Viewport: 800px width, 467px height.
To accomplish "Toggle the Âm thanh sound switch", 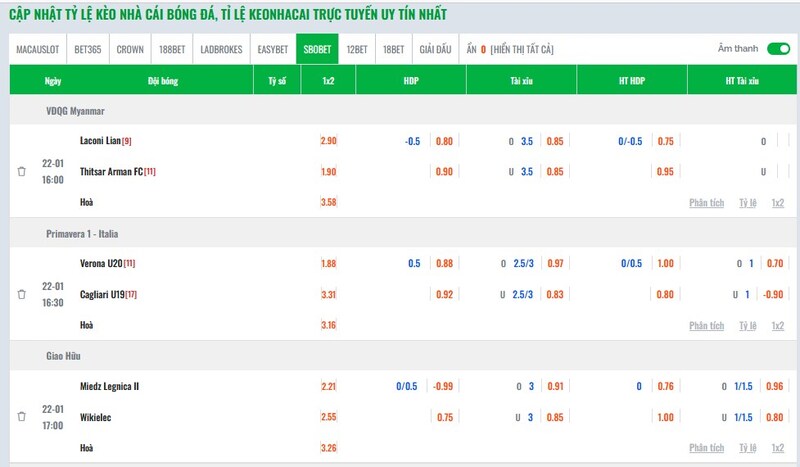I will (x=778, y=48).
